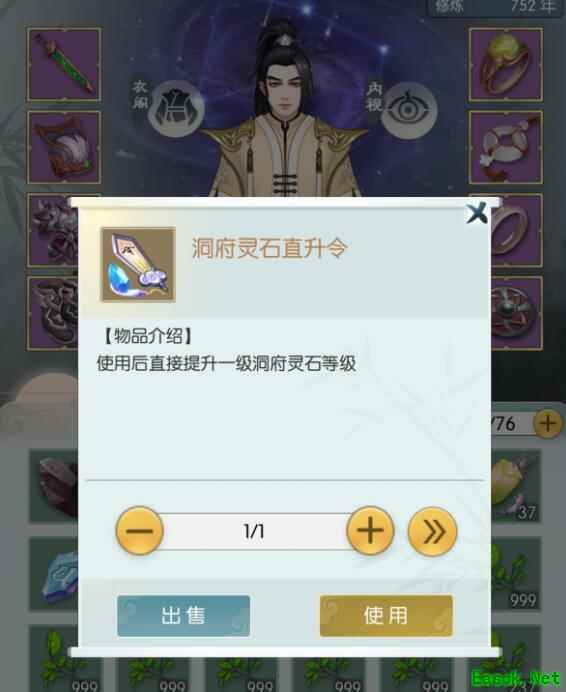Close the item detail popup
Screen dimensions: 566x692
pos(477,213)
